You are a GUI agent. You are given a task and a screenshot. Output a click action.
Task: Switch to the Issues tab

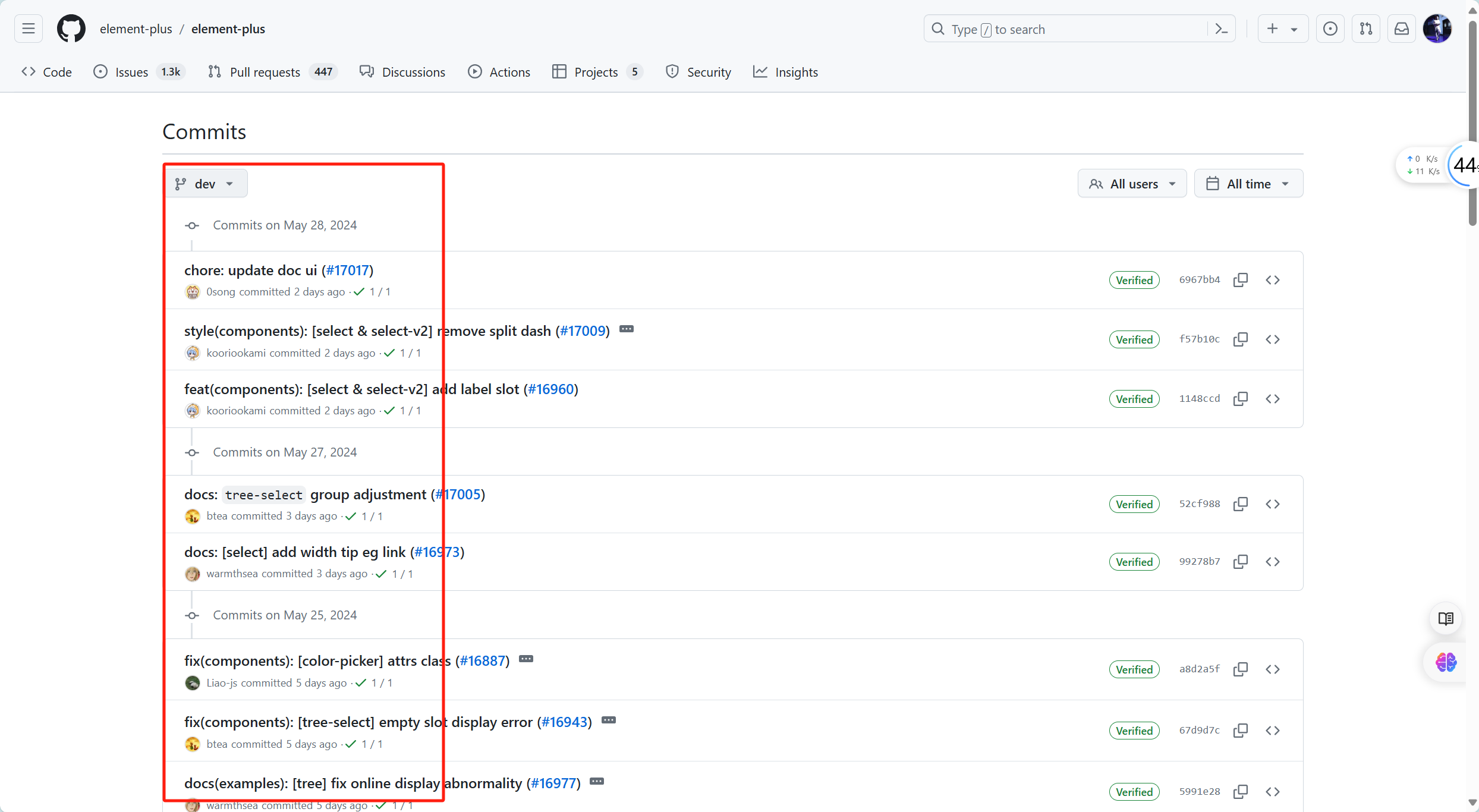click(x=131, y=72)
